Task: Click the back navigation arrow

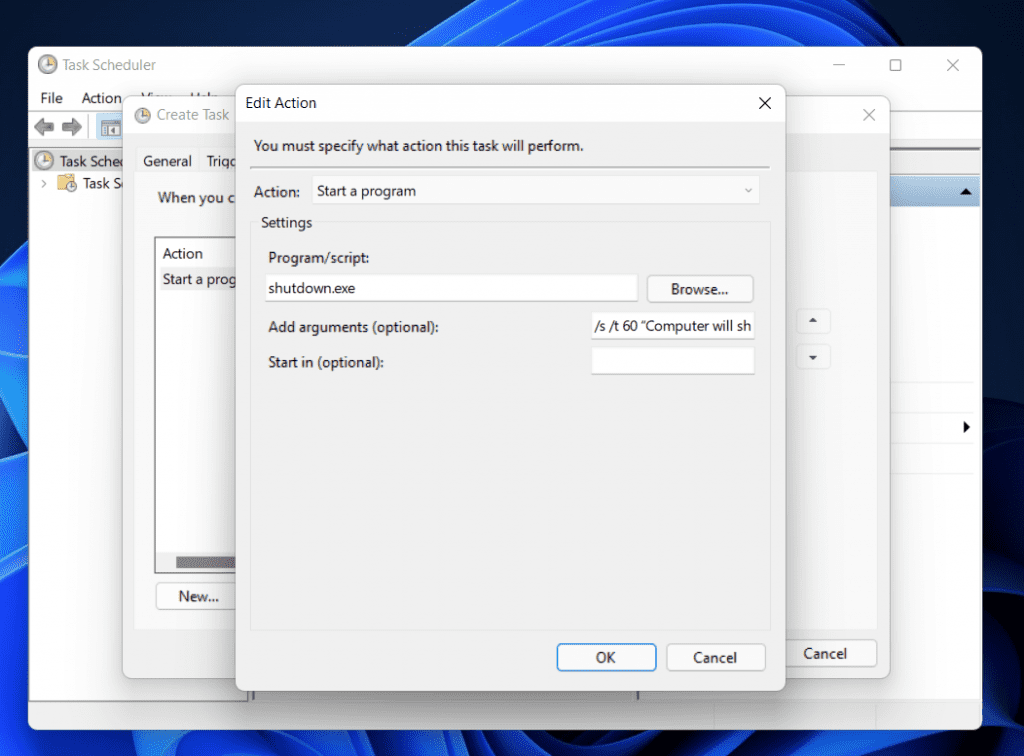Action: pyautogui.click(x=43, y=127)
